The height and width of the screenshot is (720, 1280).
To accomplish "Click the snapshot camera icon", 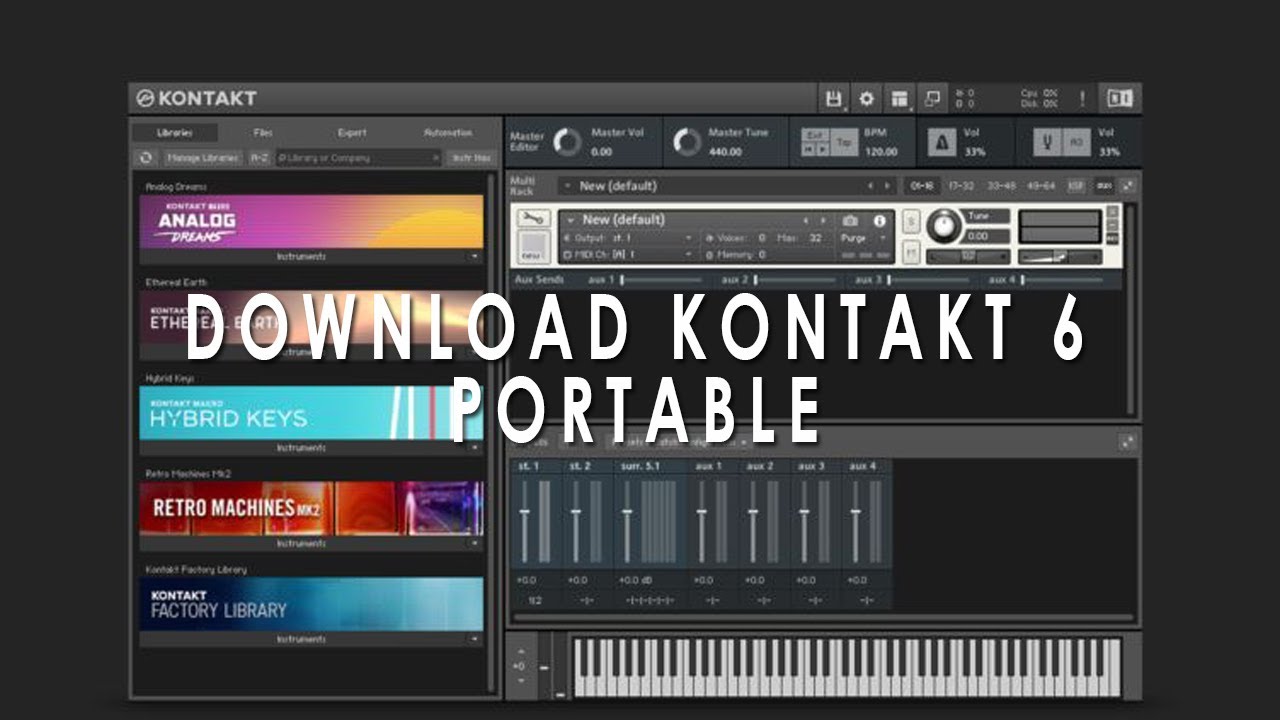I will tap(850, 220).
